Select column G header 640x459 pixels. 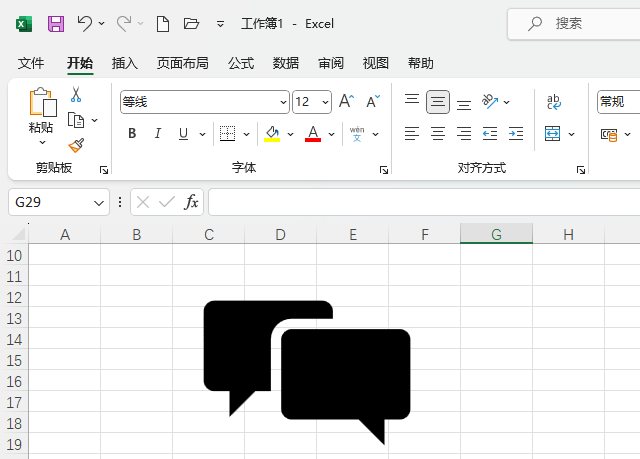[x=496, y=234]
